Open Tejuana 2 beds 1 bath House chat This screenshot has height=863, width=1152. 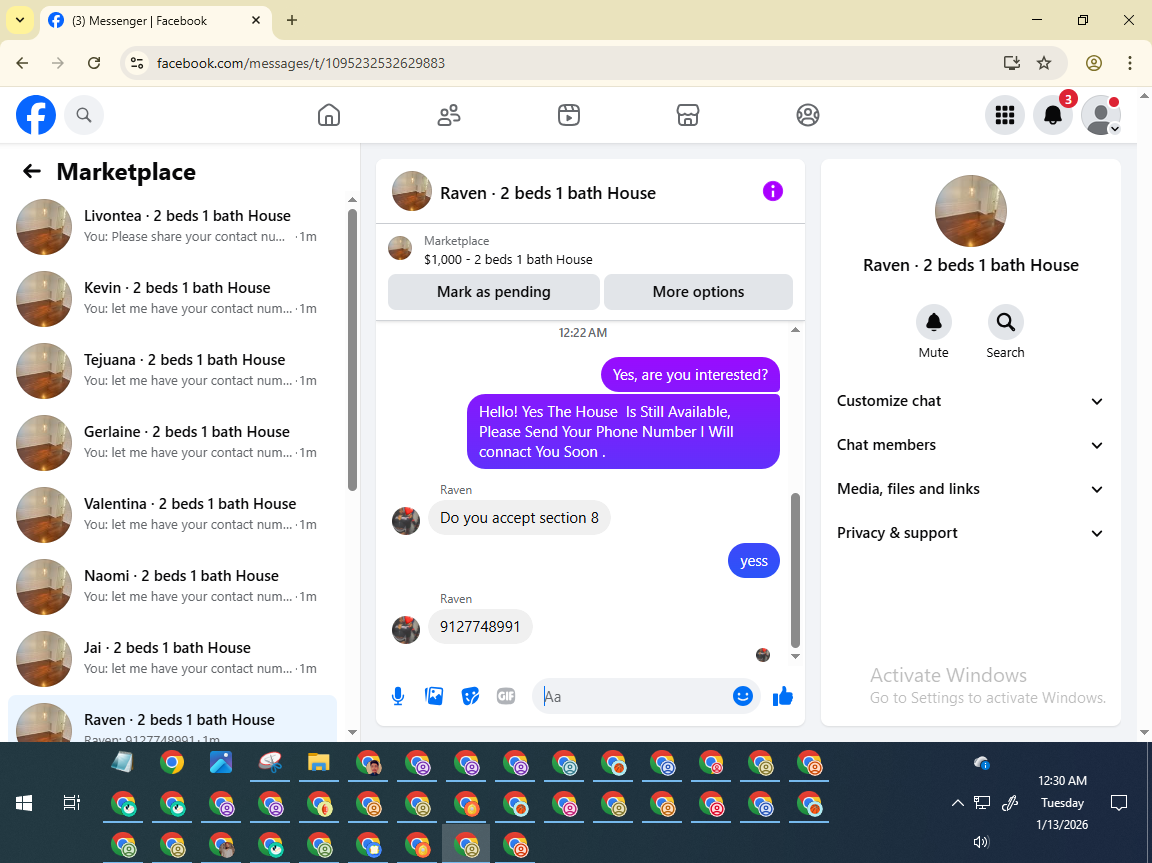173,370
